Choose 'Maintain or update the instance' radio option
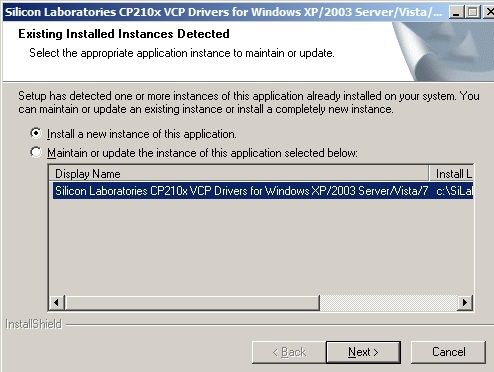The width and height of the screenshot is (494, 372). tap(36, 152)
